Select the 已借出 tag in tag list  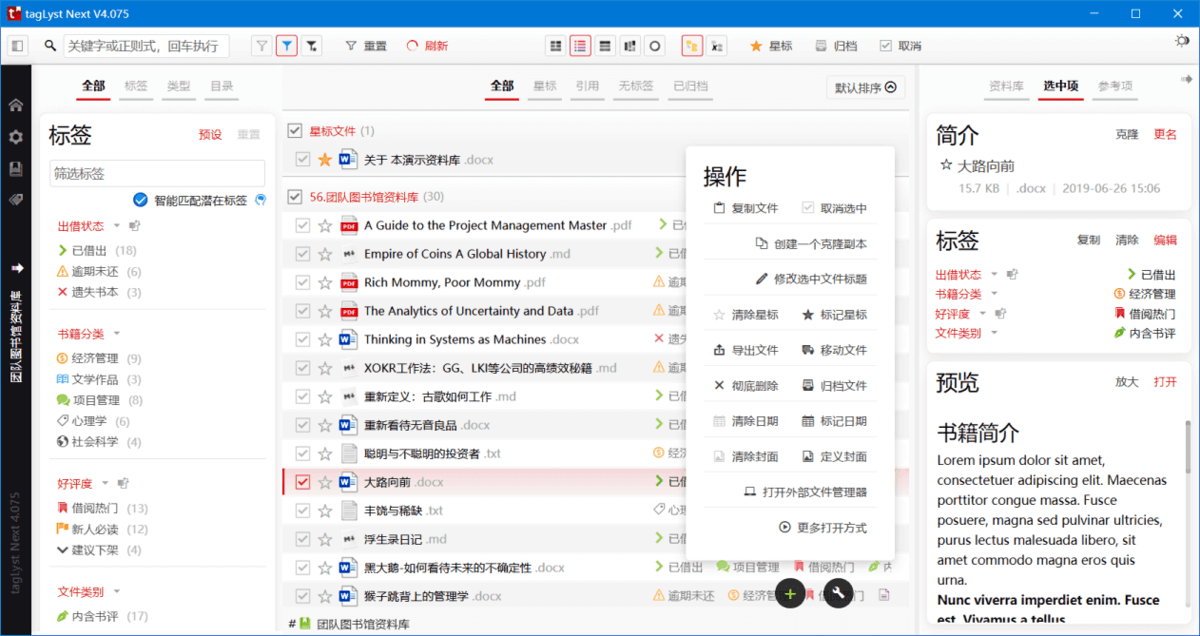coord(97,251)
